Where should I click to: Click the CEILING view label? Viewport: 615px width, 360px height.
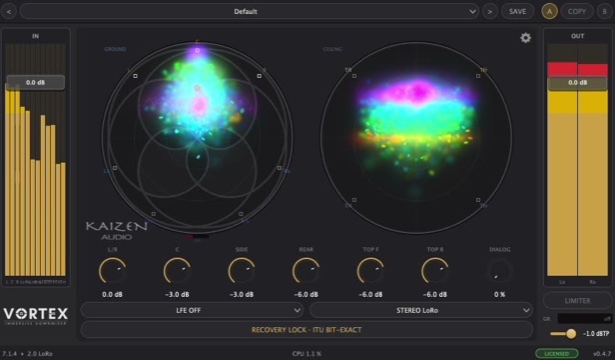click(x=333, y=49)
